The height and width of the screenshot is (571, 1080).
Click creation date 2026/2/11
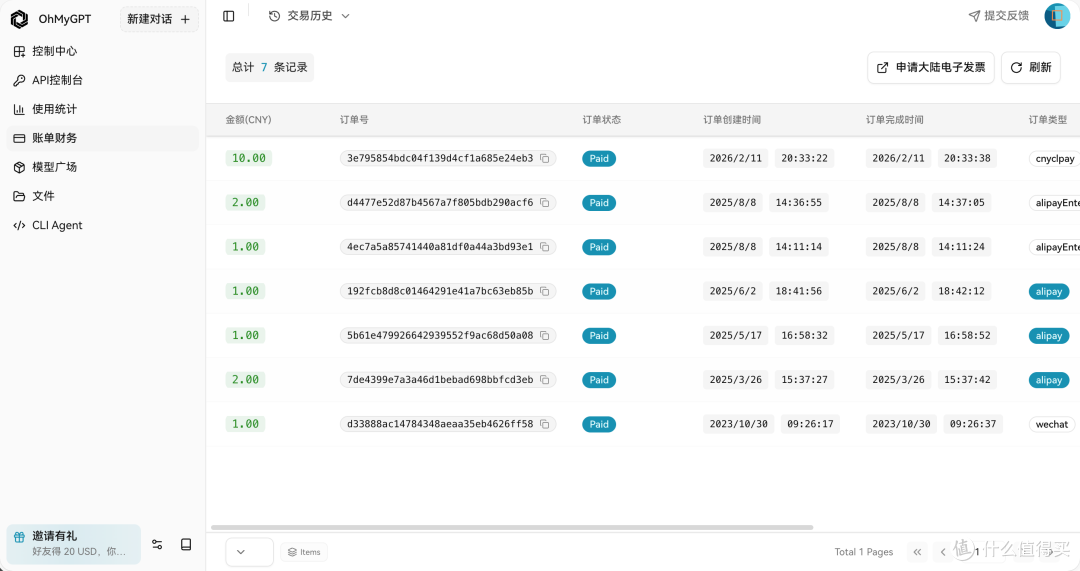click(736, 158)
